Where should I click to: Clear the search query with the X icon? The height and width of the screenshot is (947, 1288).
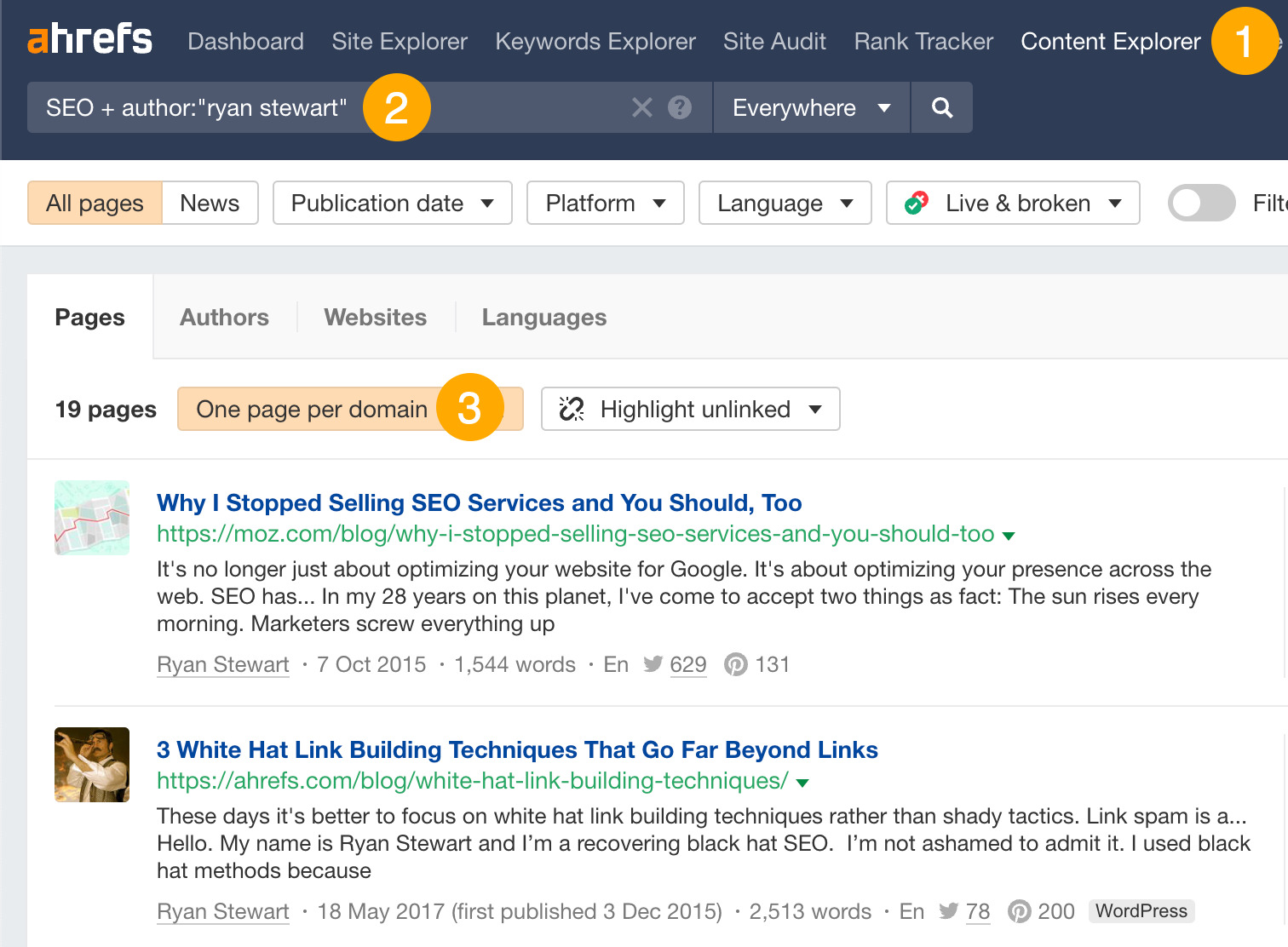point(641,107)
